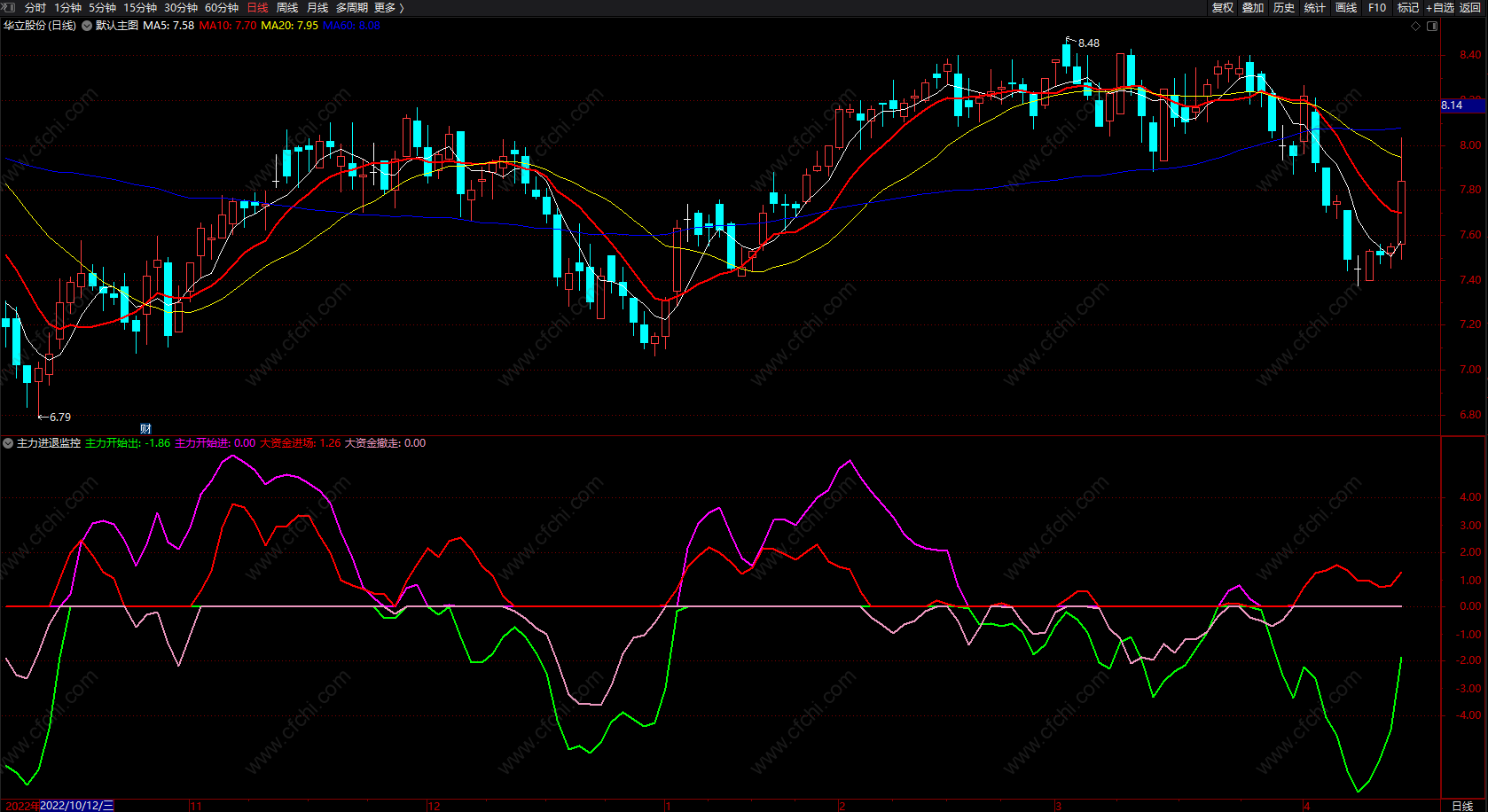Click the MA60: 8.08 label
Viewport: 1488px width, 812px height.
(352, 26)
